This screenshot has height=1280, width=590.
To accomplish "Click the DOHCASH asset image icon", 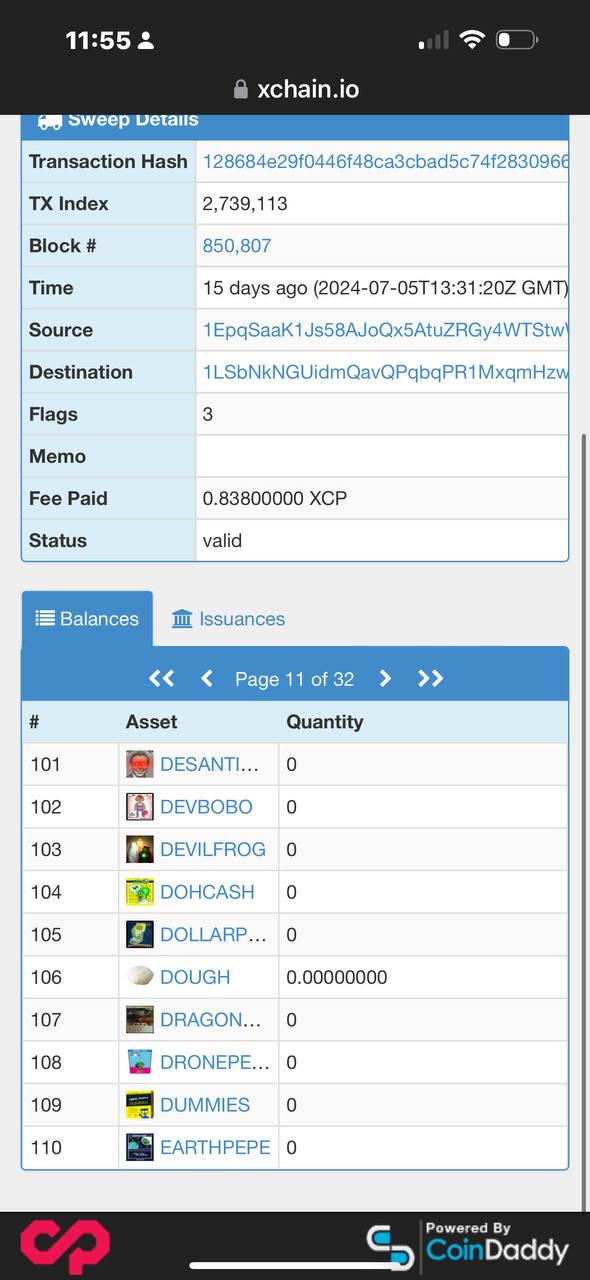I will click(140, 892).
